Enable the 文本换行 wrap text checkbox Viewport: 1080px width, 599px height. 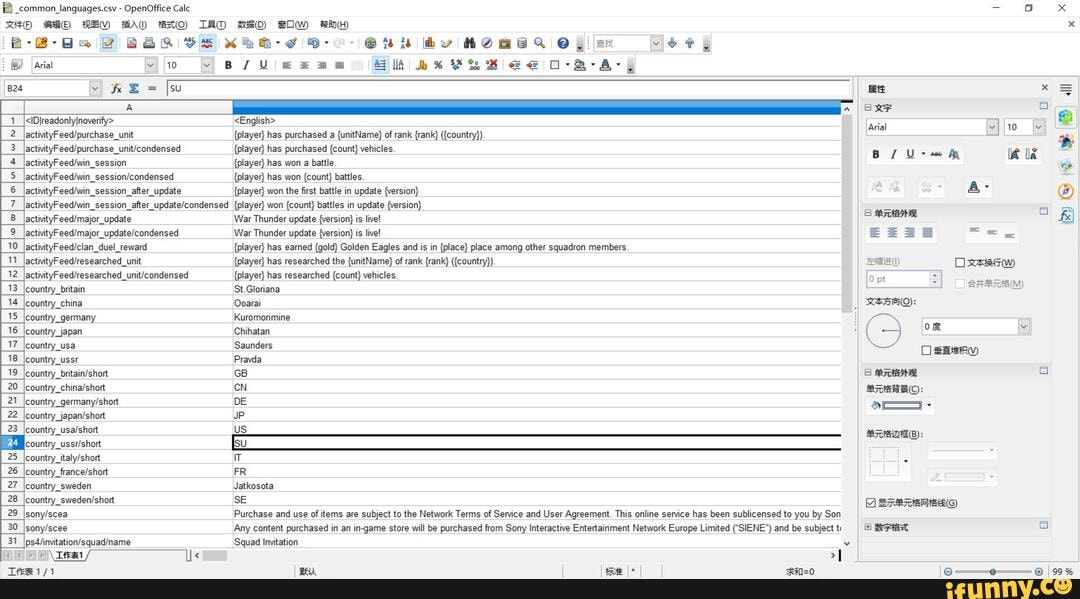[961, 263]
